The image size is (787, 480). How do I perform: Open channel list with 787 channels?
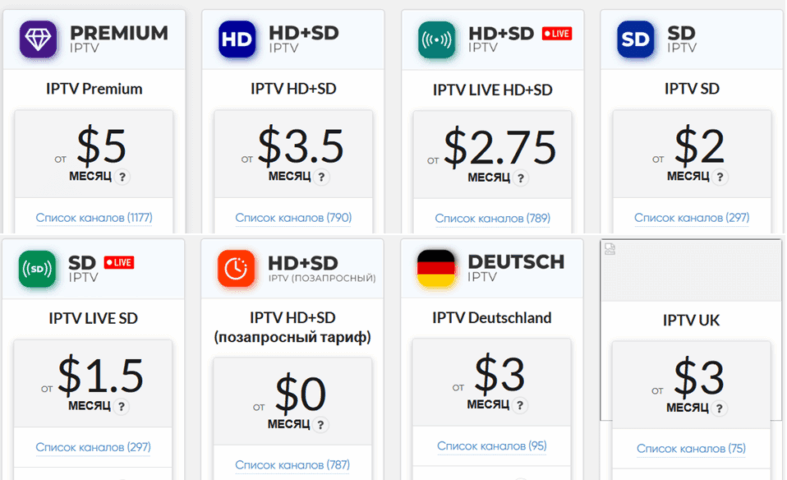pos(293,464)
